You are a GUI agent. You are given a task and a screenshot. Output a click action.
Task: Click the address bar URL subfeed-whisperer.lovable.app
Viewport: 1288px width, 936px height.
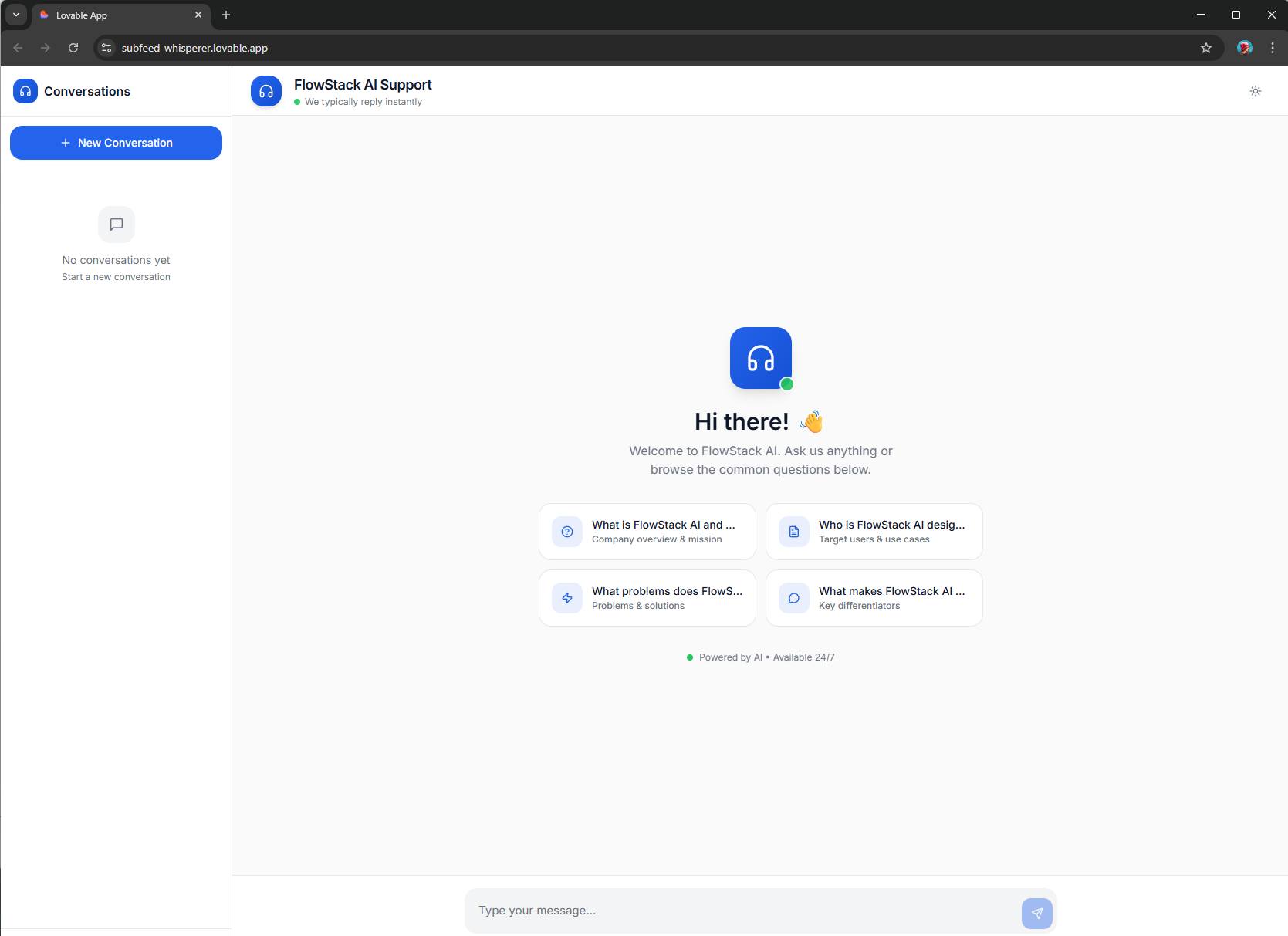pos(194,48)
